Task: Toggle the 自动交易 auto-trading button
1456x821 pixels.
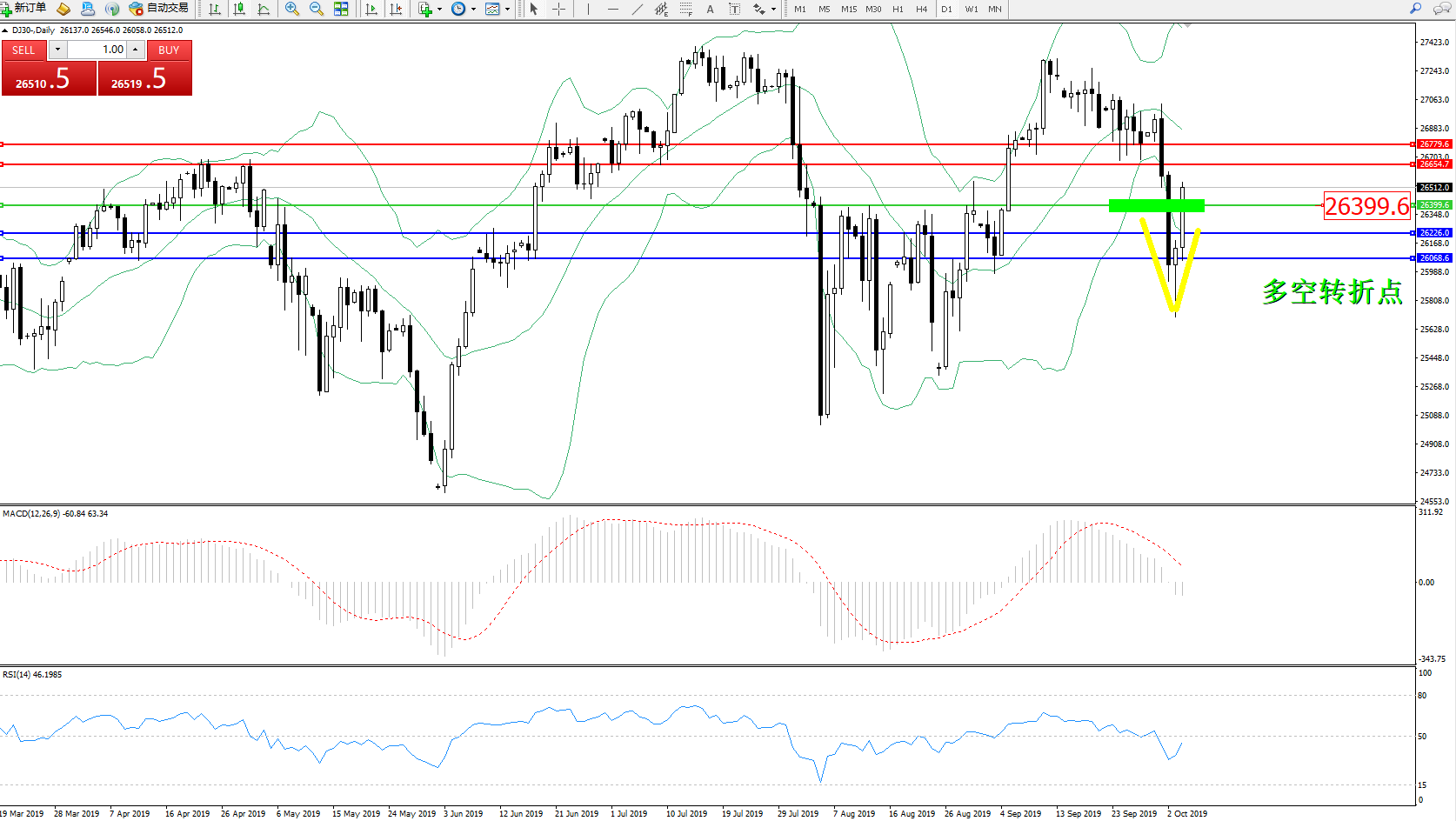Action: pos(158,9)
